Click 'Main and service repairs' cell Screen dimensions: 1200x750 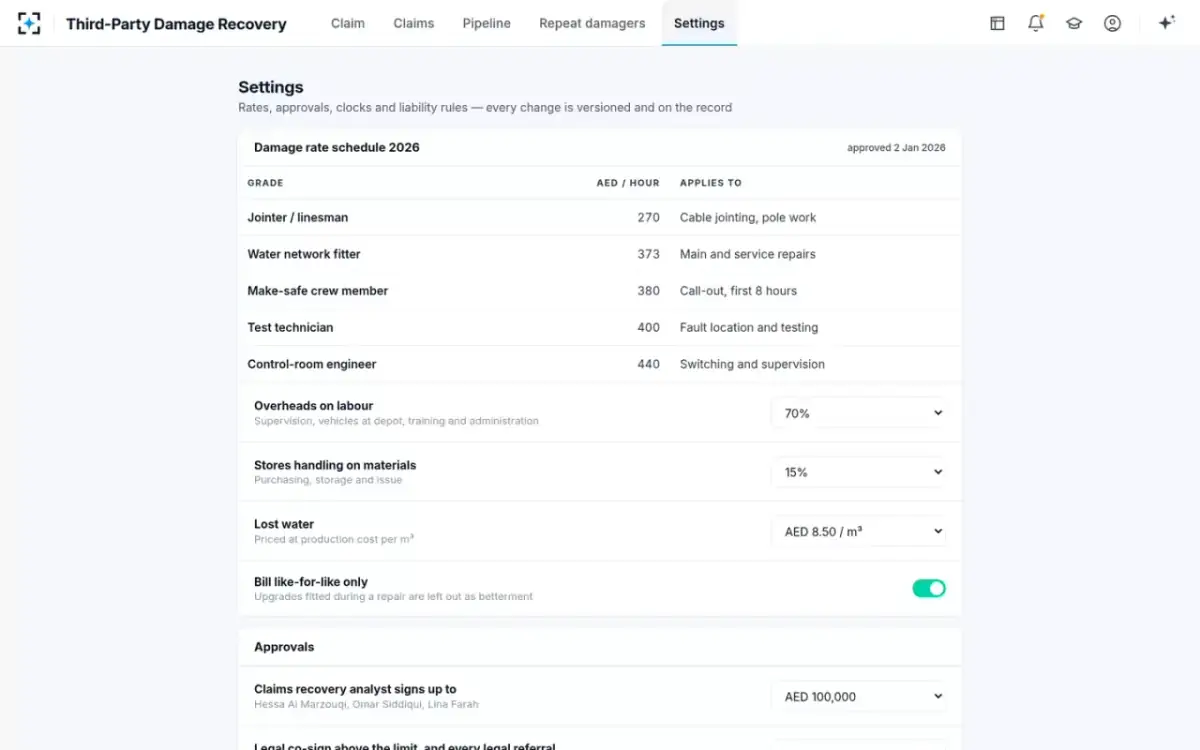point(748,254)
